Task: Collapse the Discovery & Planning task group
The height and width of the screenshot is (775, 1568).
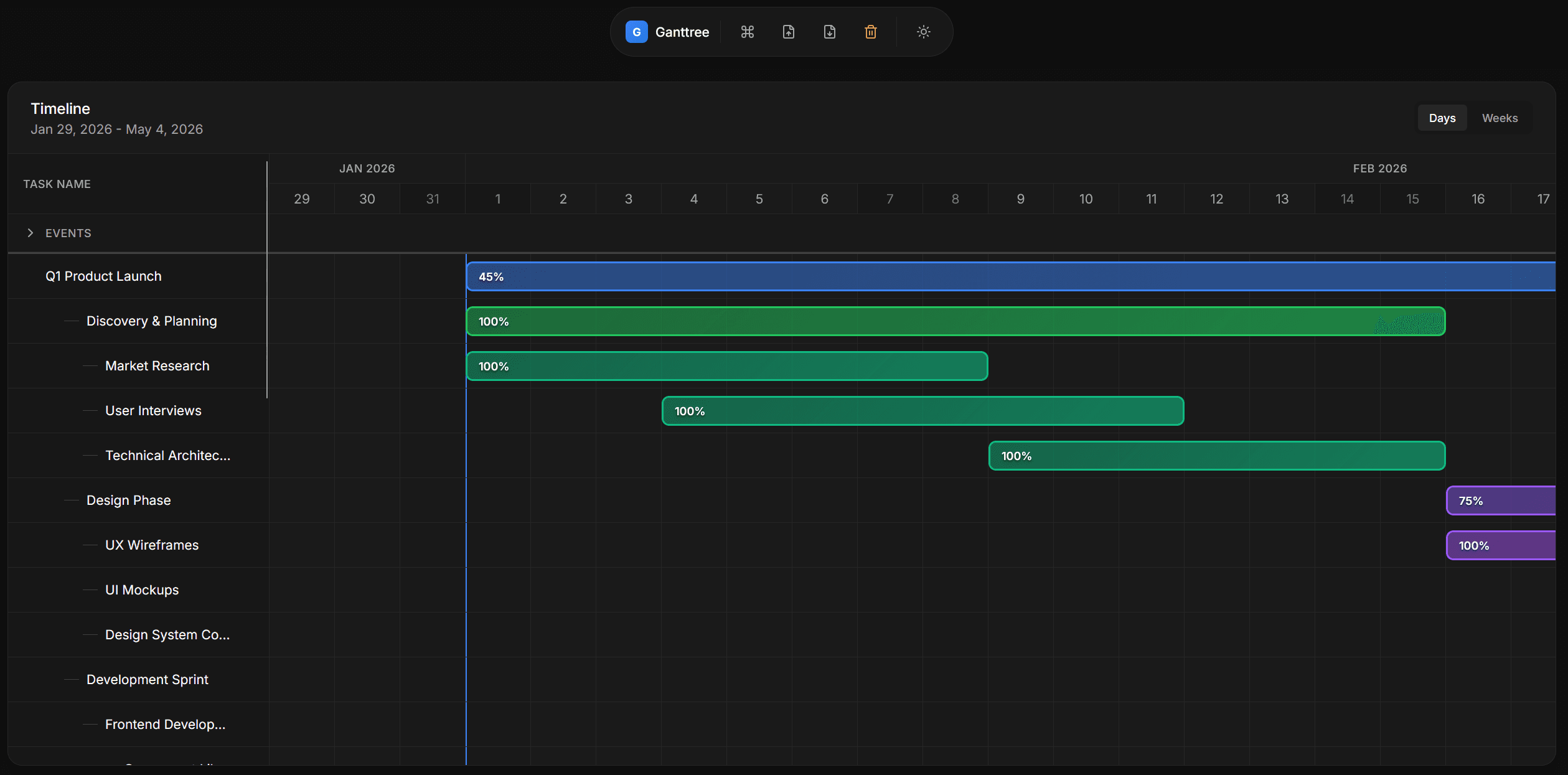Action: 70,321
